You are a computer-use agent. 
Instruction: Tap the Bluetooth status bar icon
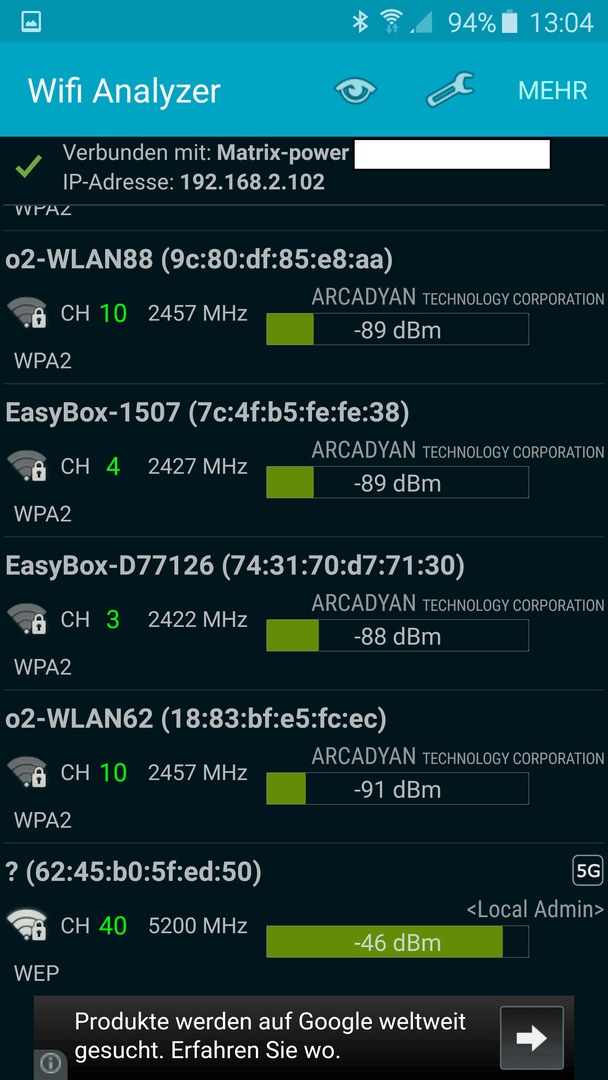click(x=360, y=22)
